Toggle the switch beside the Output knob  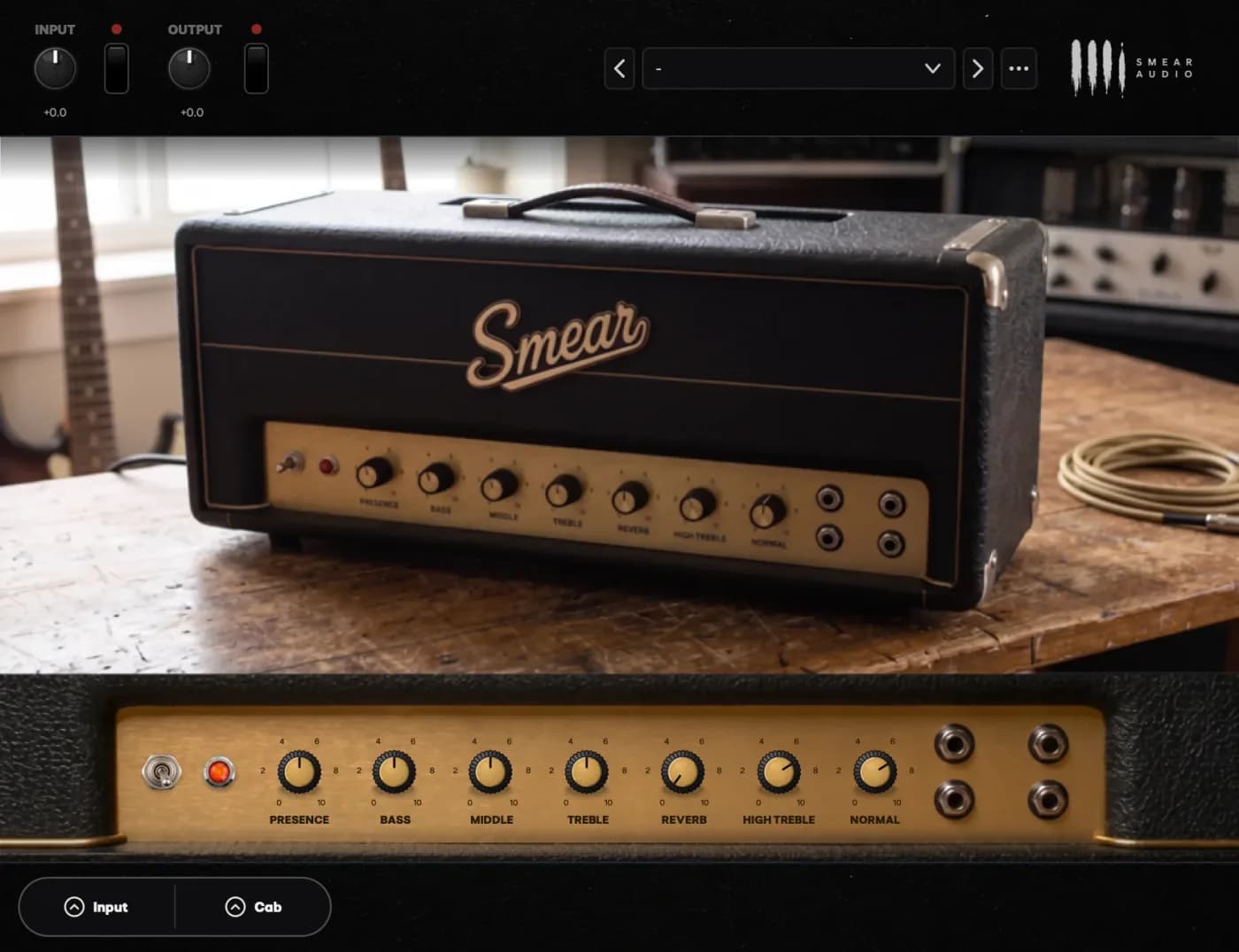(x=256, y=68)
